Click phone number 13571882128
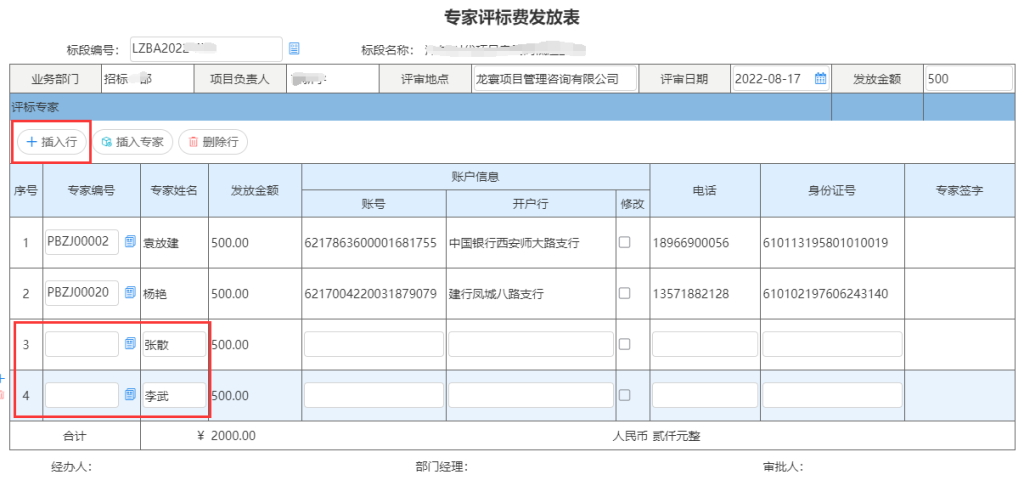1024x486 pixels. coord(691,294)
